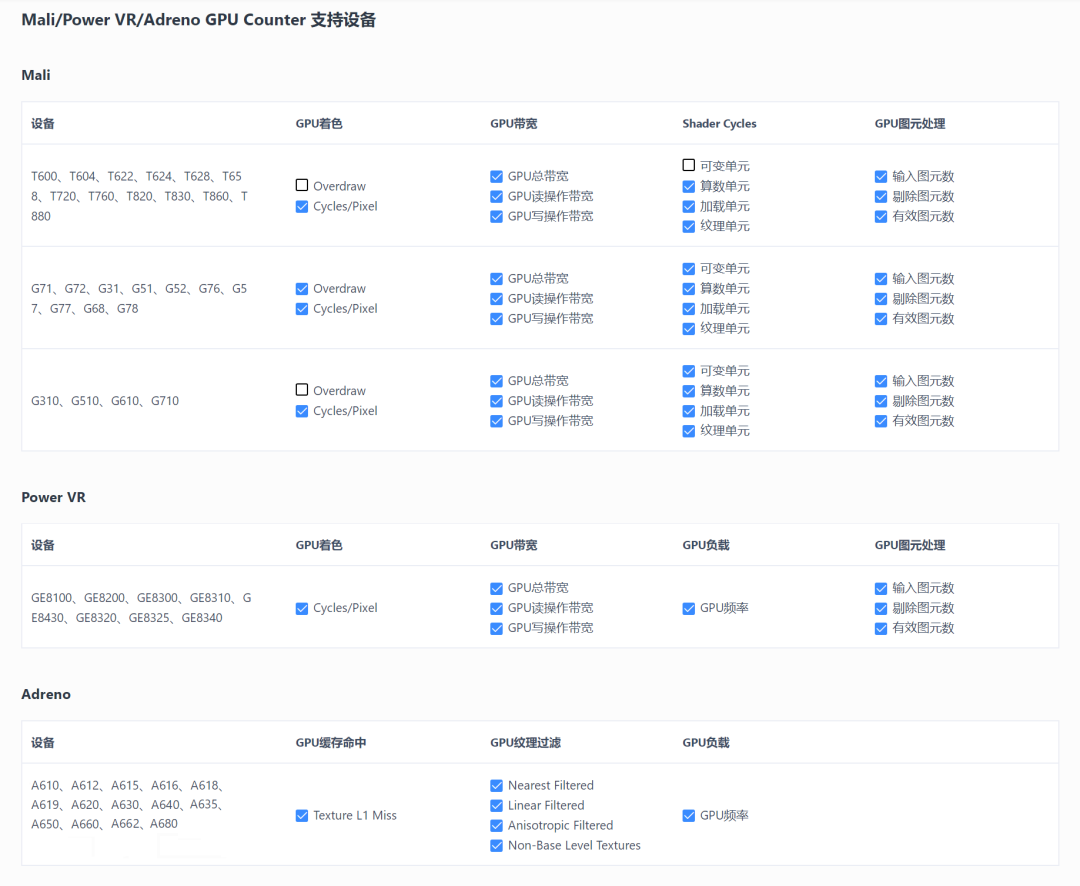Viewport: 1080px width, 886px height.
Task: Uncheck Overdraw in the G71 series row
Action: 301,288
